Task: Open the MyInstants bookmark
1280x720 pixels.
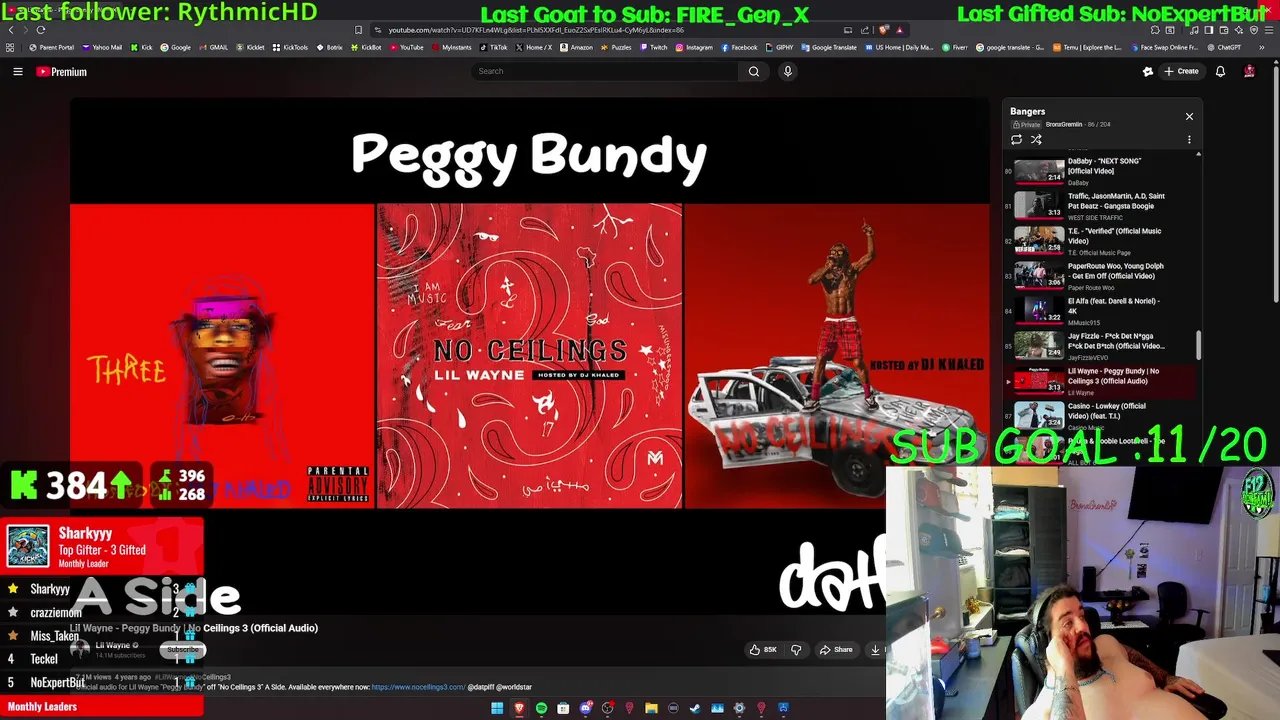Action: (451, 47)
